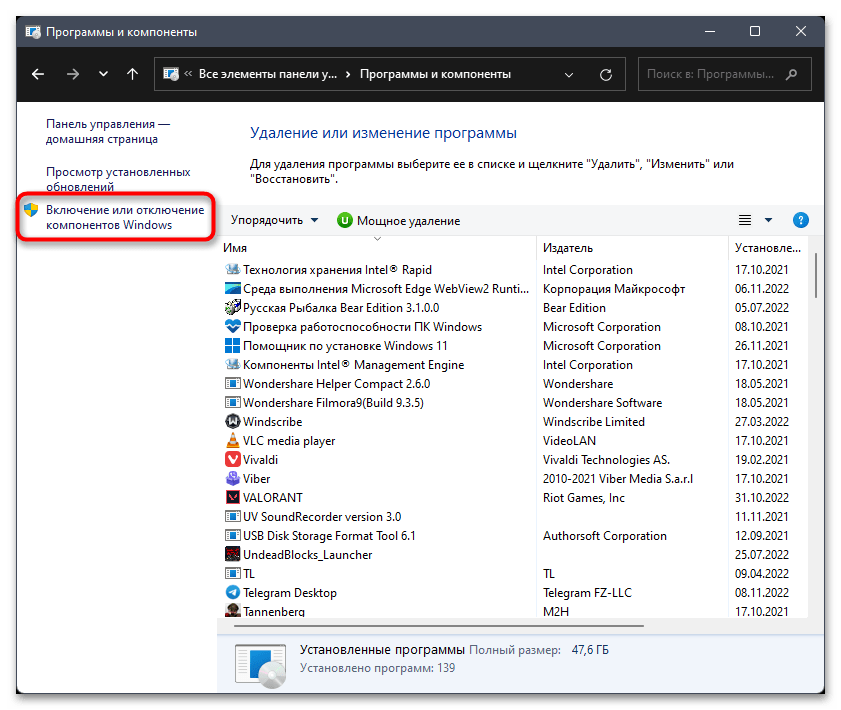Click install date 05.07.2022
Viewport: 841px width, 710px height.
point(762,308)
